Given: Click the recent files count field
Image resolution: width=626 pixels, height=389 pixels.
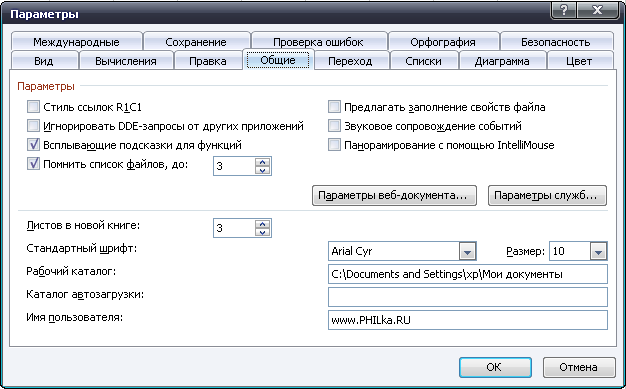Looking at the screenshot, I should (234, 166).
